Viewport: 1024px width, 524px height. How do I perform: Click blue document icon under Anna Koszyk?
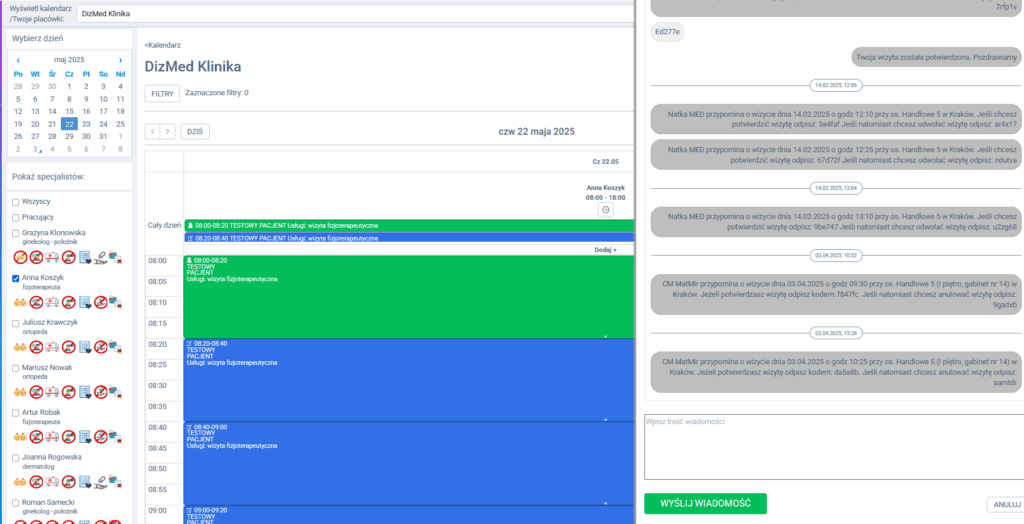pos(85,303)
